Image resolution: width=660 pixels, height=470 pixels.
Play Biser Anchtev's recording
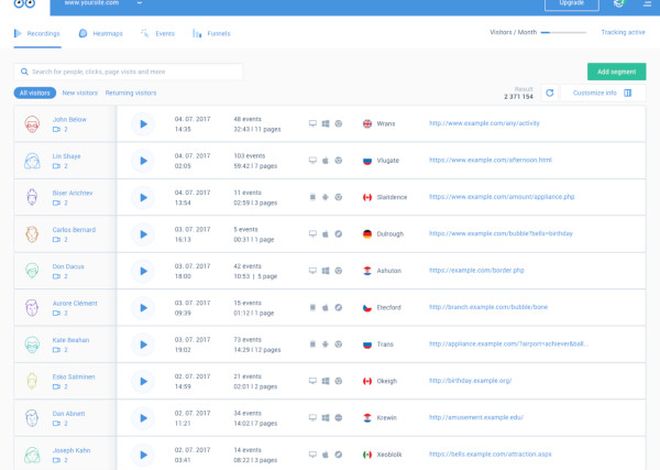click(x=143, y=197)
